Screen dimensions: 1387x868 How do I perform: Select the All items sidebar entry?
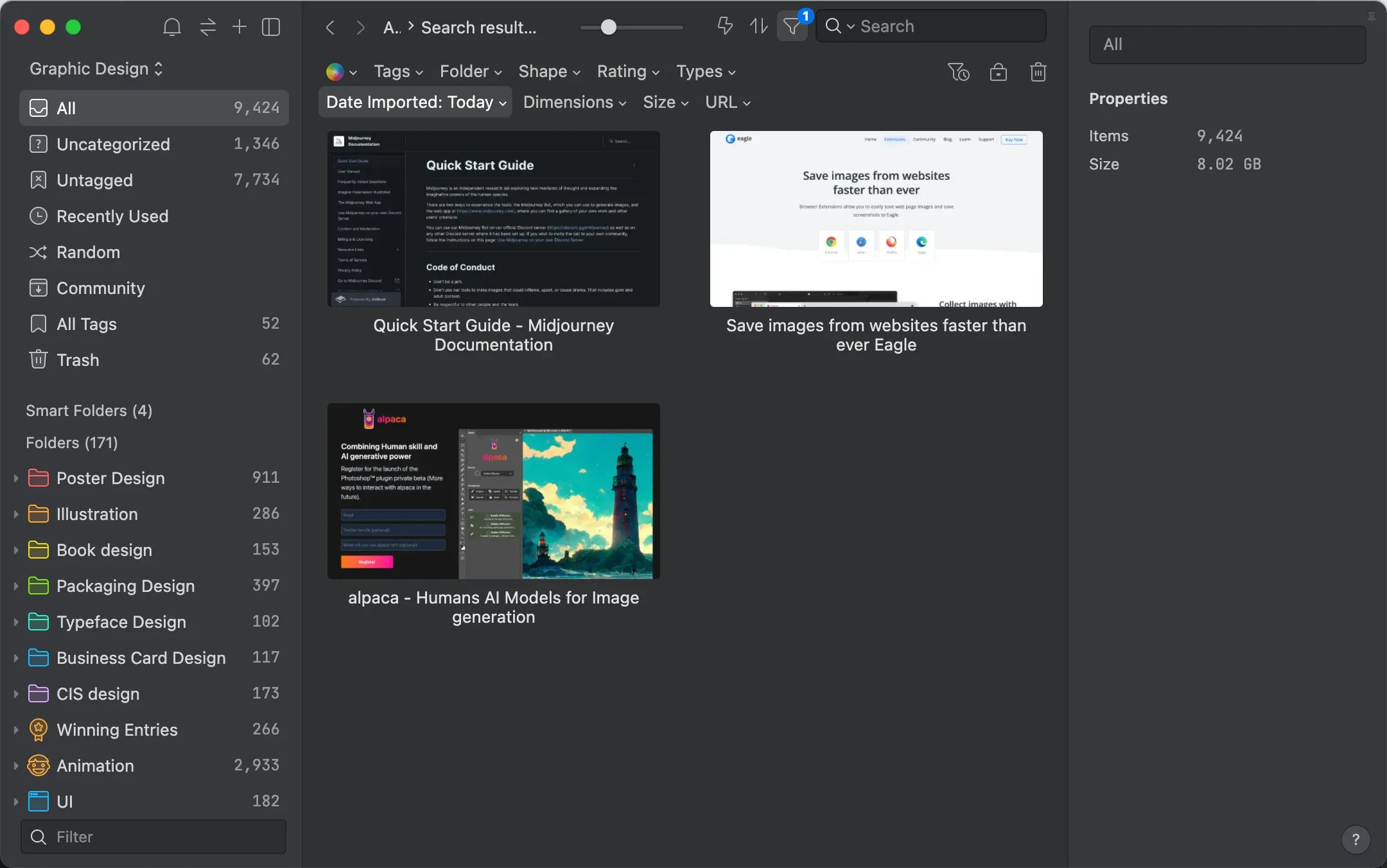(154, 108)
